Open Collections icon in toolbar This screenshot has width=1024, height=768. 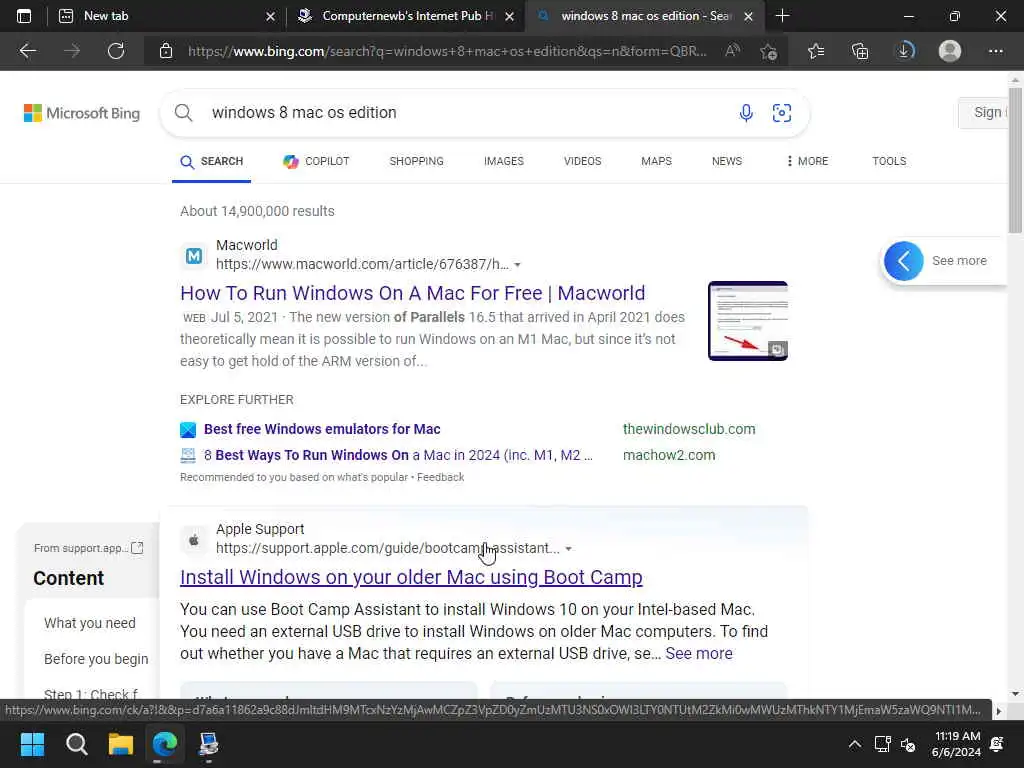pyautogui.click(x=860, y=51)
